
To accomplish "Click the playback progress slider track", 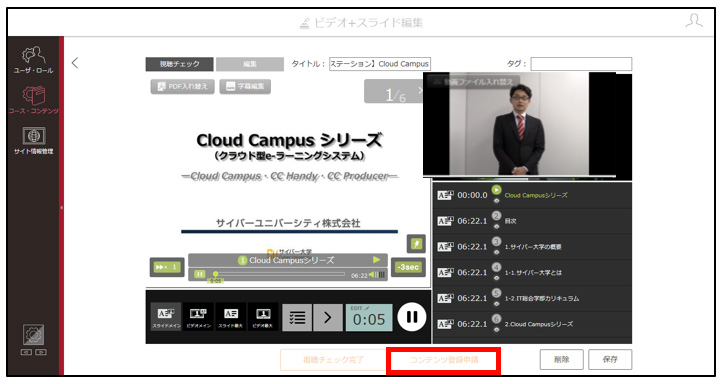I will 279,274.
